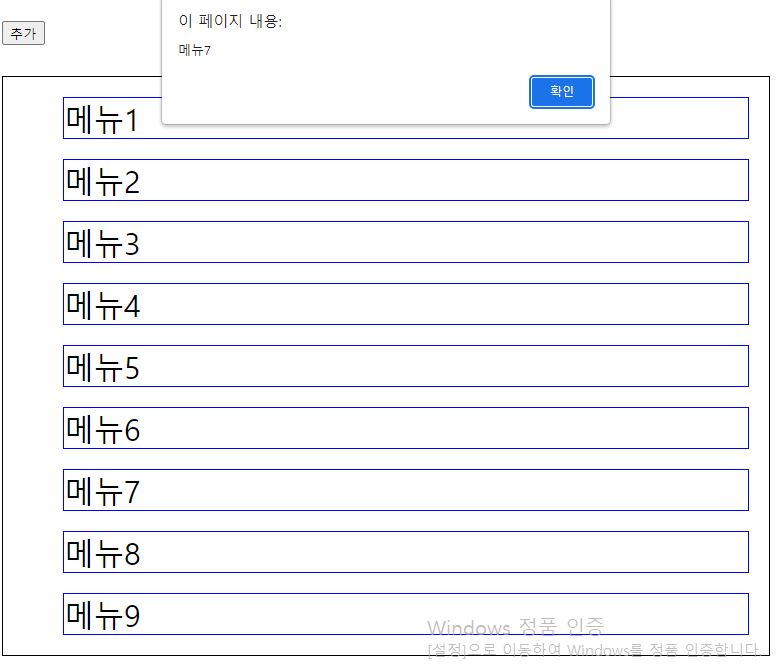Select the 메뉴4 item
Viewport: 777px width, 667px height.
pyautogui.click(x=406, y=304)
